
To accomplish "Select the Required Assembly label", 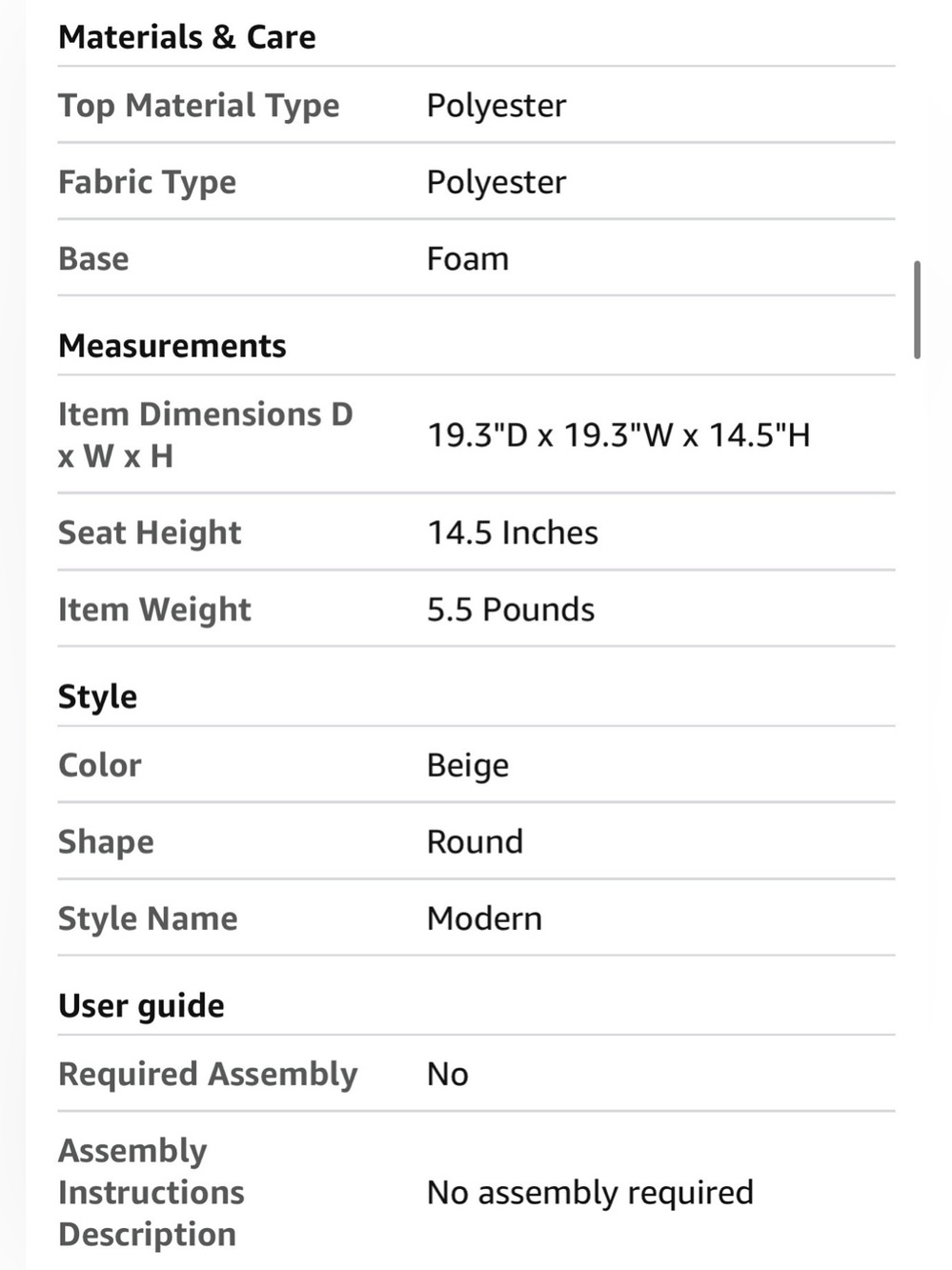I will point(208,1074).
